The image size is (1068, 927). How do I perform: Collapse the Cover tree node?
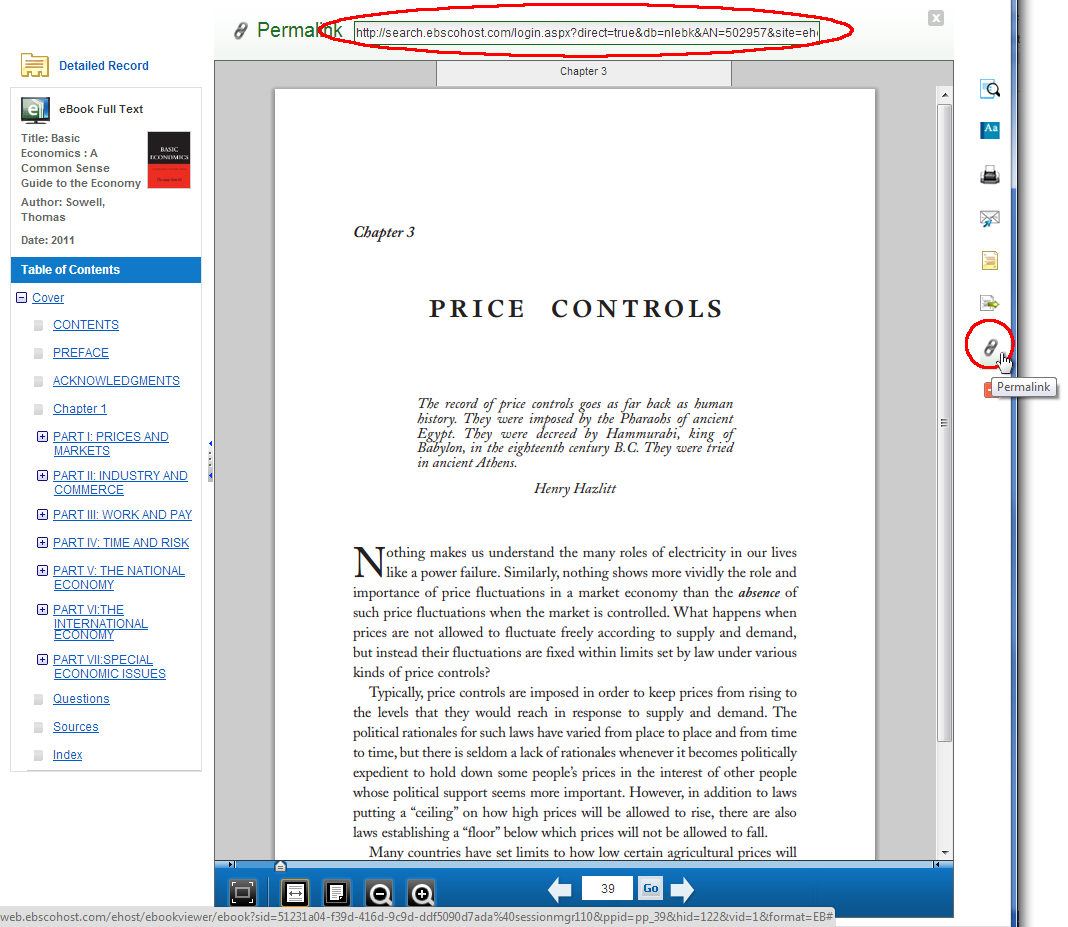click(22, 298)
